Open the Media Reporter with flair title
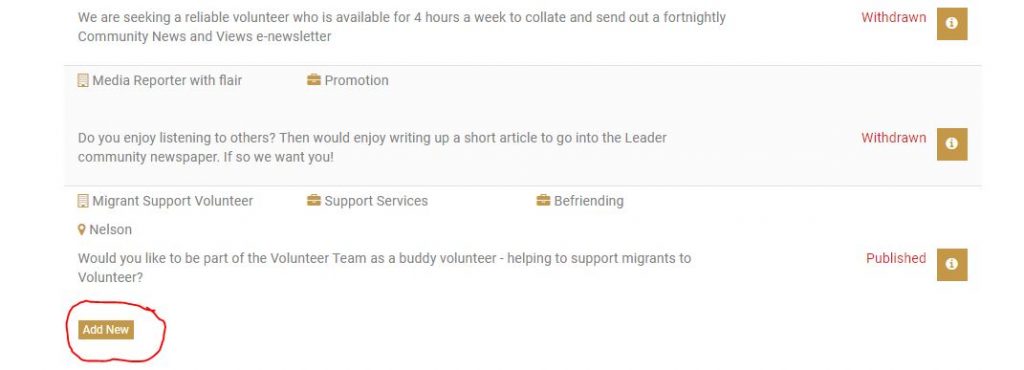 (x=167, y=80)
